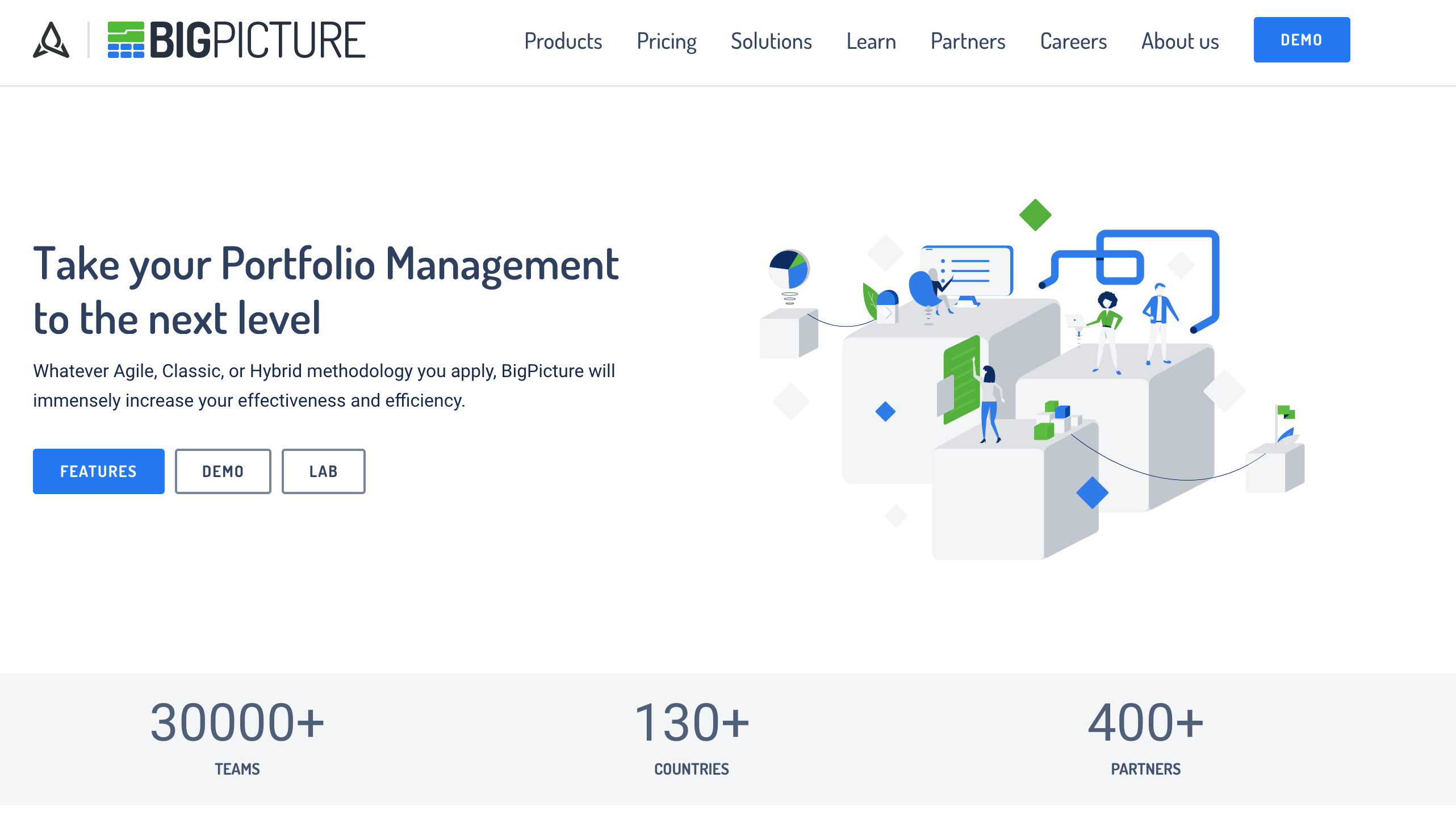Image resolution: width=1456 pixels, height=819 pixels.
Task: Expand the Learn menu section
Action: point(871,41)
